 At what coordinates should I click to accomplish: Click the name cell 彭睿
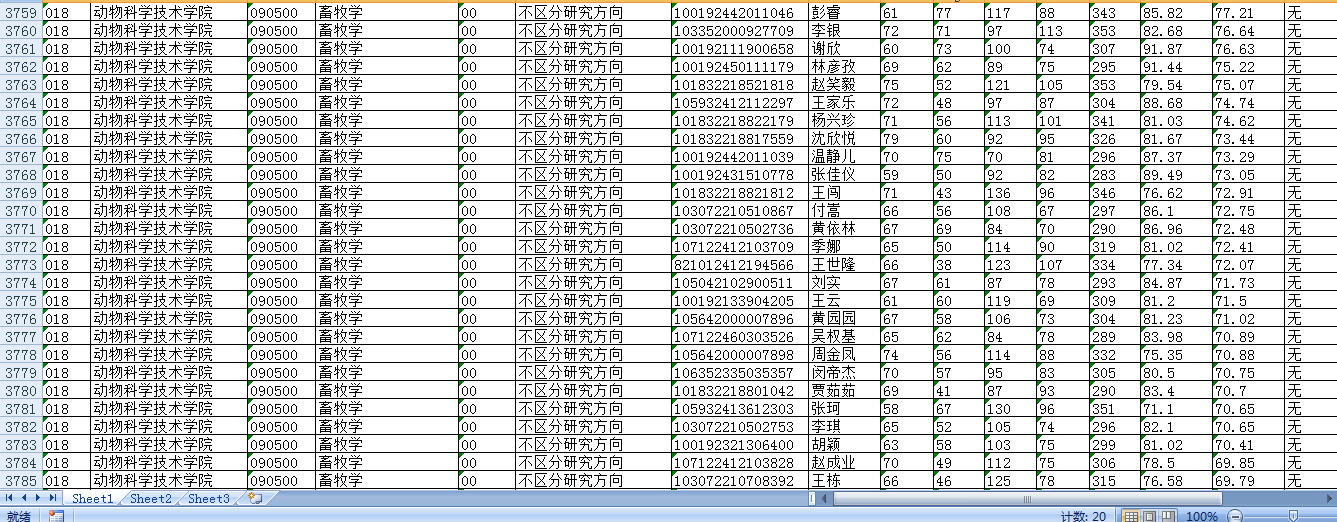(843, 13)
